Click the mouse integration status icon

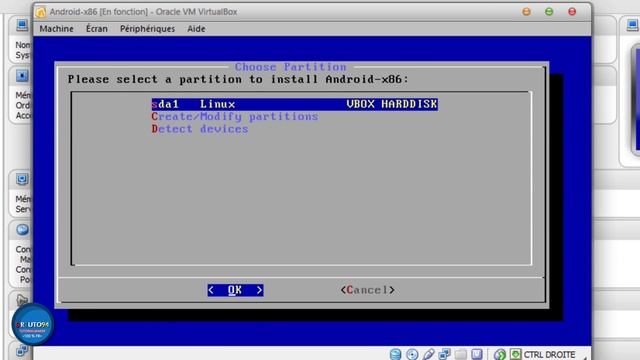pyautogui.click(x=500, y=354)
